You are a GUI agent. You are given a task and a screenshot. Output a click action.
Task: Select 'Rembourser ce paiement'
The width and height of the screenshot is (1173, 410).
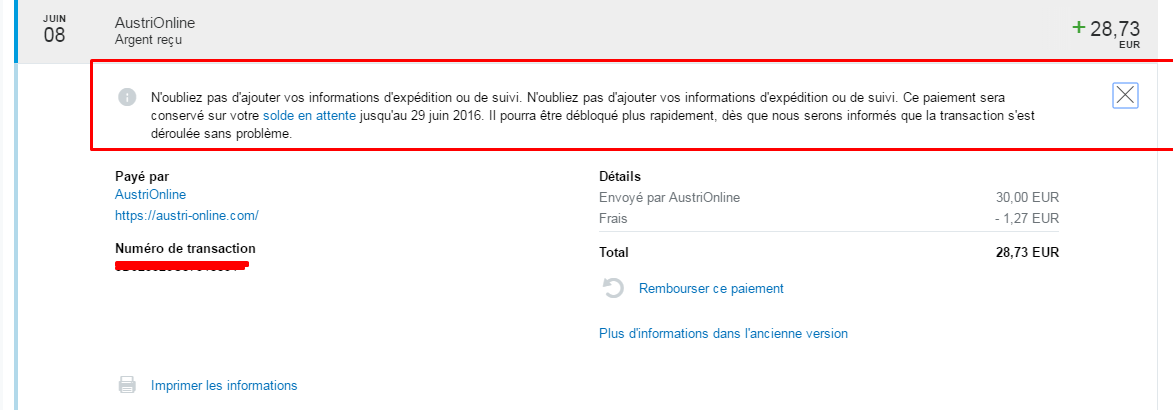(711, 288)
